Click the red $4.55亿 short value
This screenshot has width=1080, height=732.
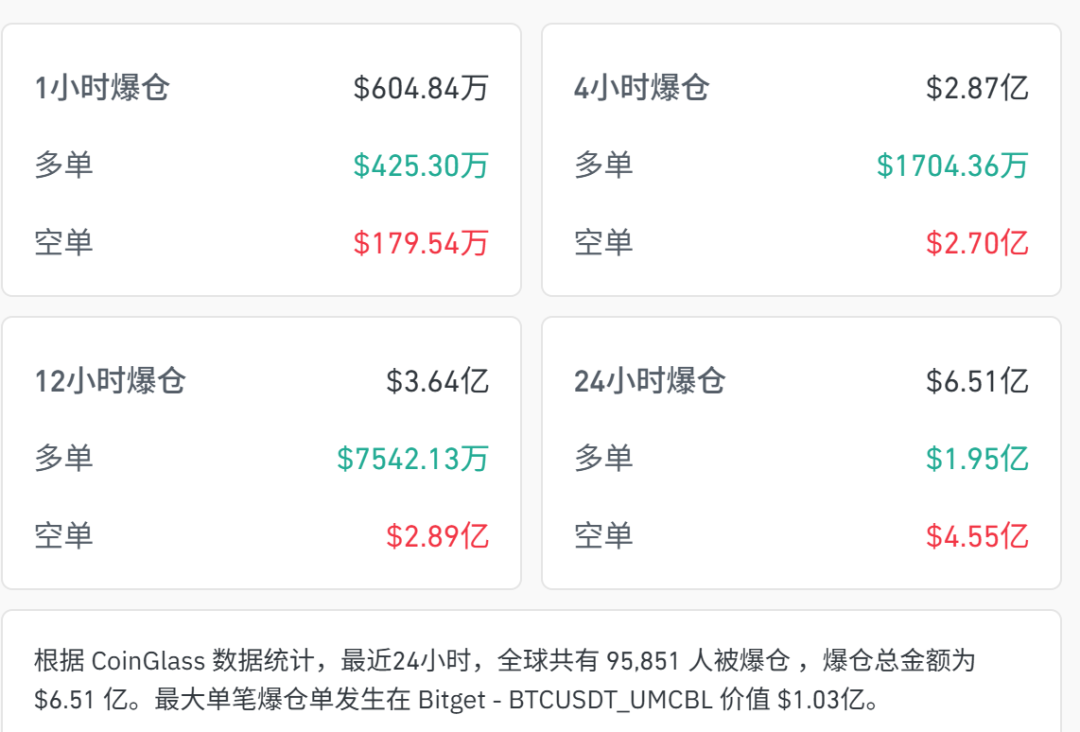pyautogui.click(x=977, y=536)
